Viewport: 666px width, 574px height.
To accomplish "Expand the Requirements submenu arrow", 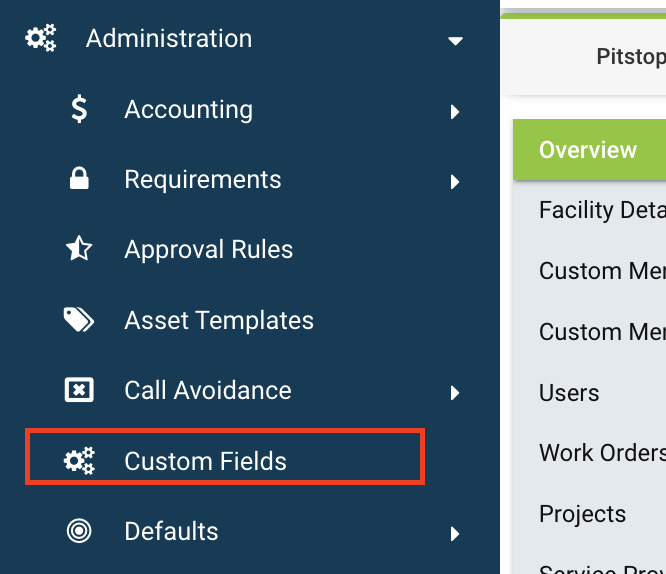I will point(455,182).
